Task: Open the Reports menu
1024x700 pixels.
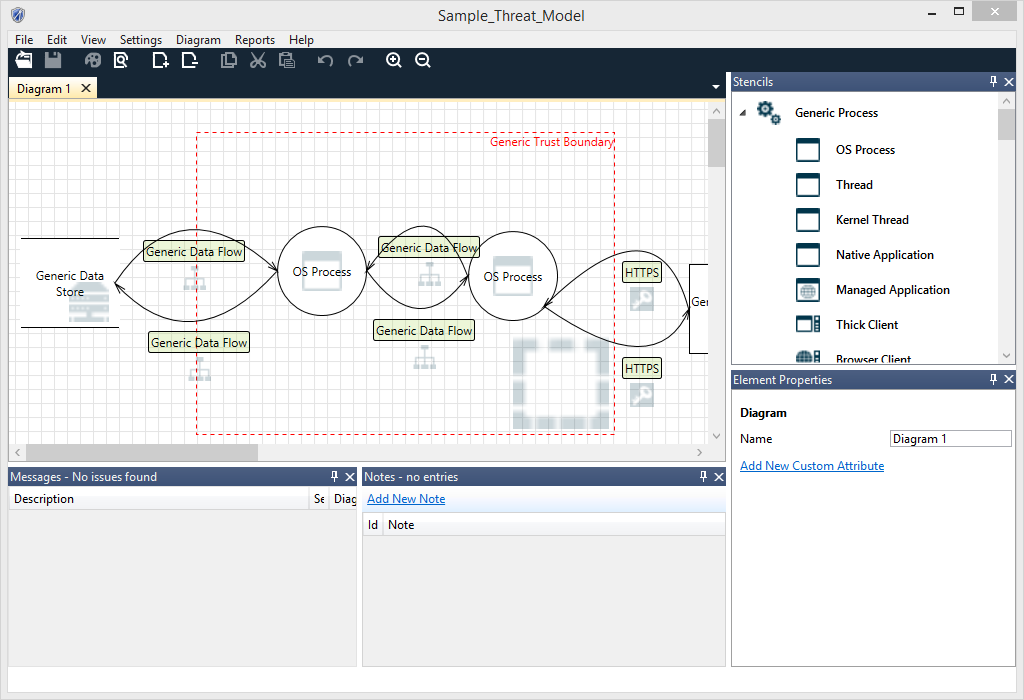Action: (x=255, y=40)
